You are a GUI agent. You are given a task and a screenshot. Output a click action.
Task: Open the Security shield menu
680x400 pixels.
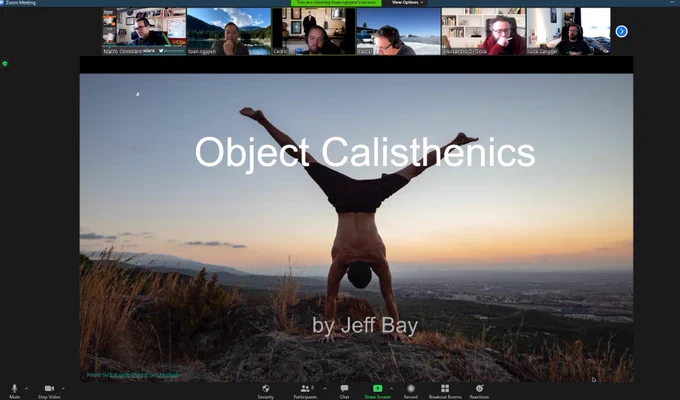tap(265, 390)
